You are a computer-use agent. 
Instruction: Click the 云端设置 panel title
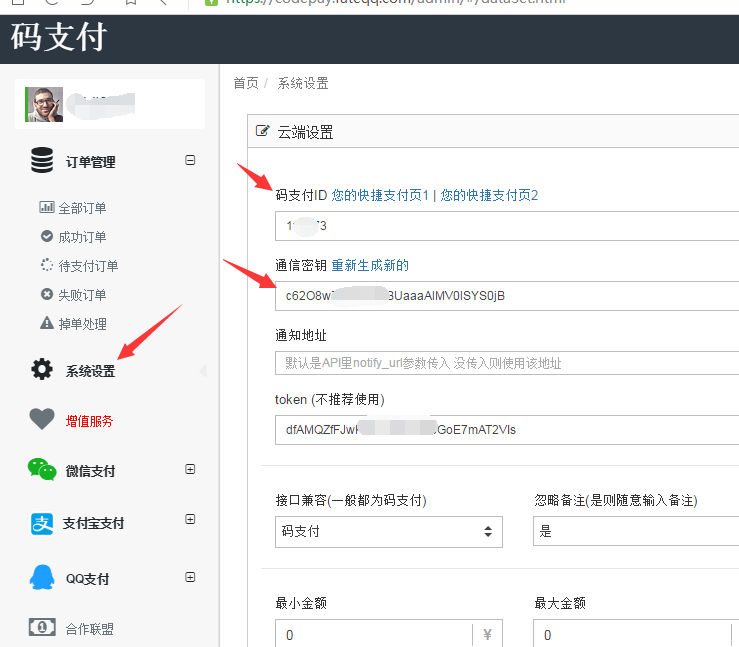click(305, 132)
